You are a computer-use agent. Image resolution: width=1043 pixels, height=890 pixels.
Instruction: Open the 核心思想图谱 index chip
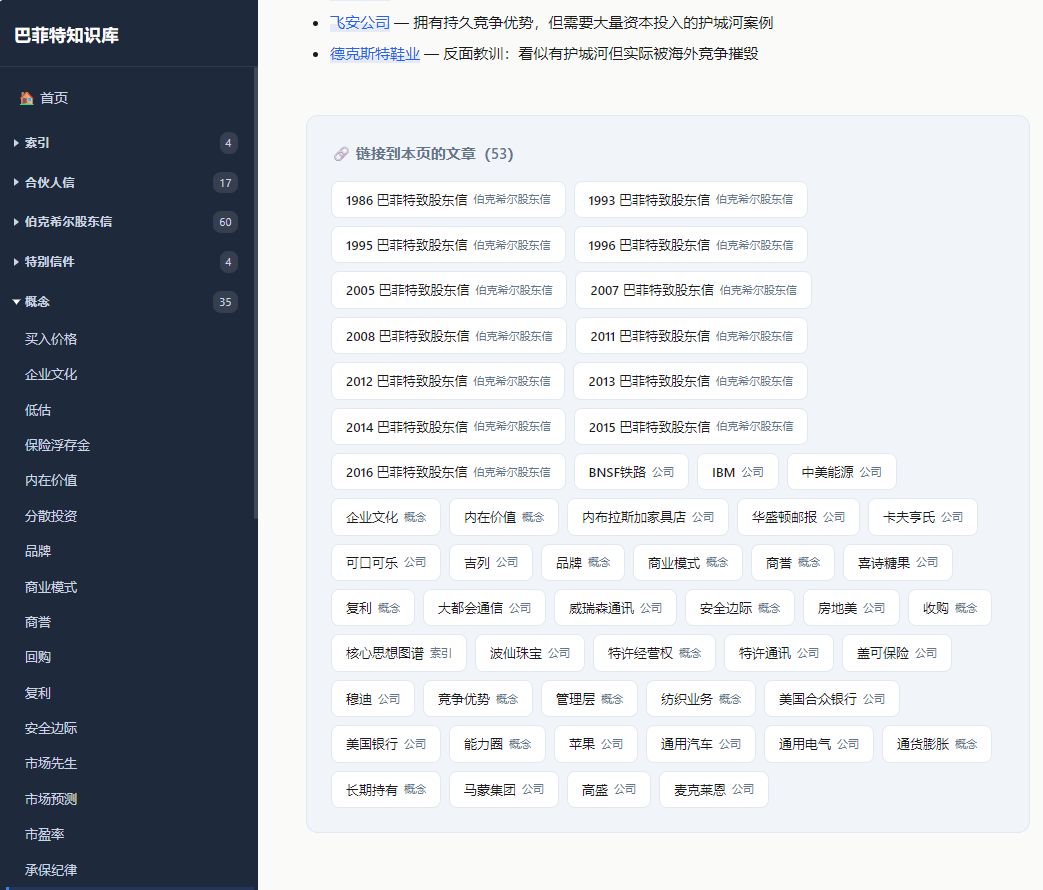[399, 654]
